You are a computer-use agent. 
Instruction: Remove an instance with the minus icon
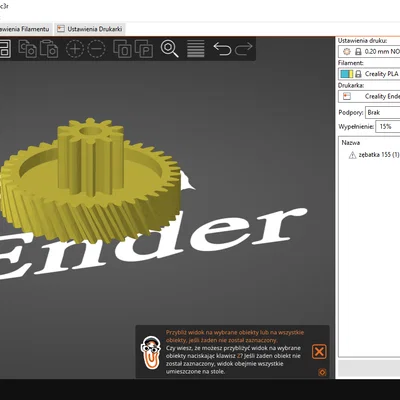tap(96, 49)
